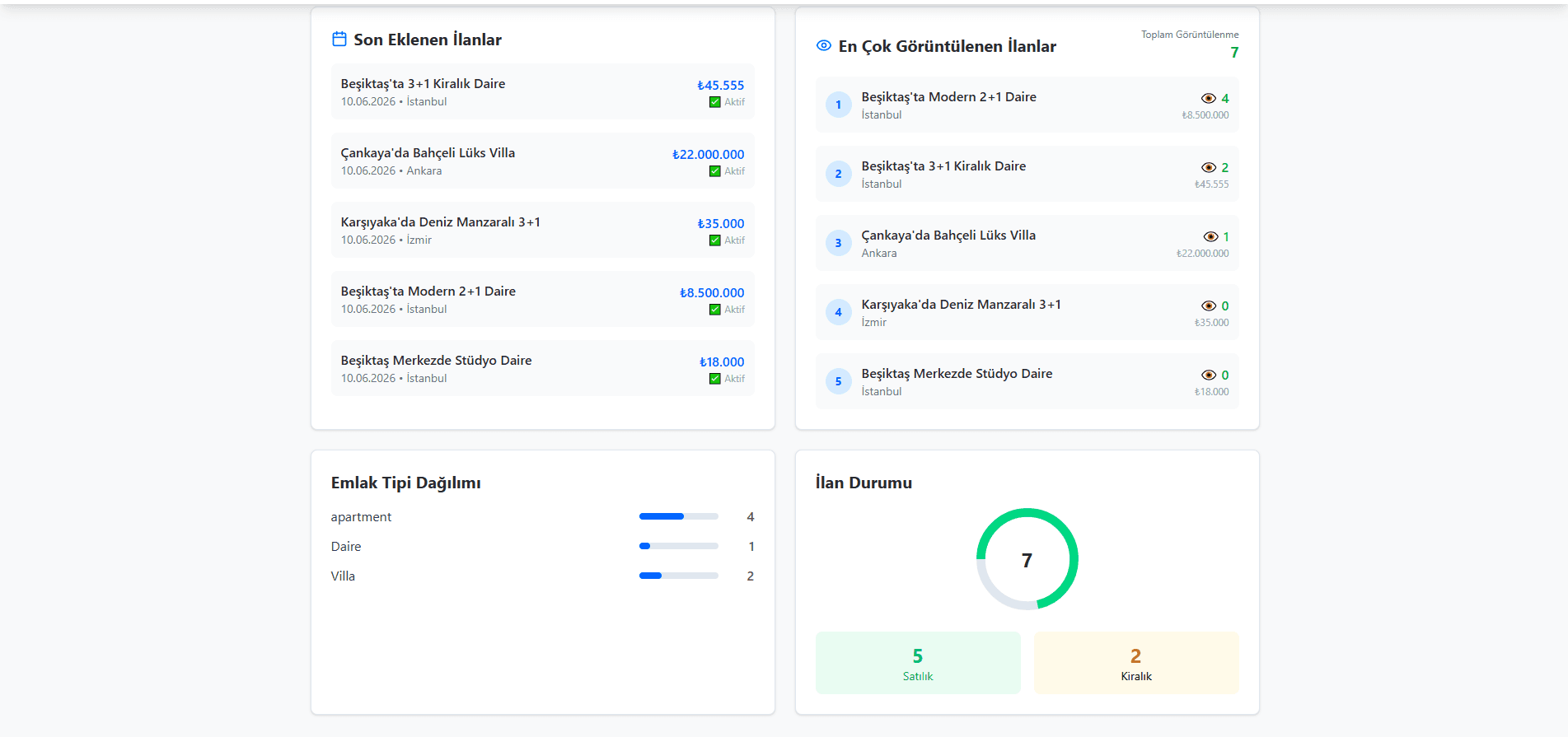Click rank badge 4 in most viewed list
The height and width of the screenshot is (737, 1568).
pos(838,312)
